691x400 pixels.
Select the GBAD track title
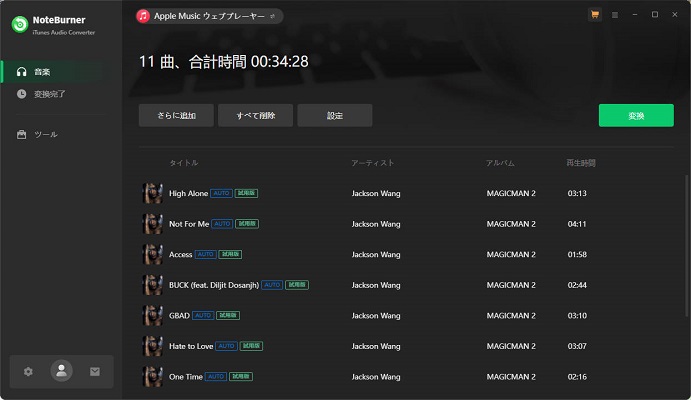(x=179, y=315)
